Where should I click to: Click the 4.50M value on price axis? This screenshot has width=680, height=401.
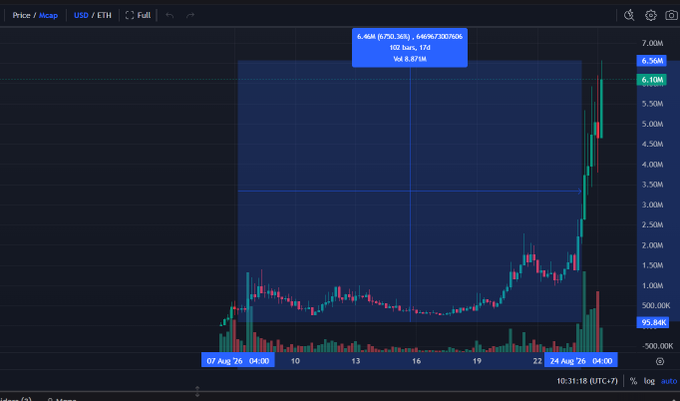[652, 144]
